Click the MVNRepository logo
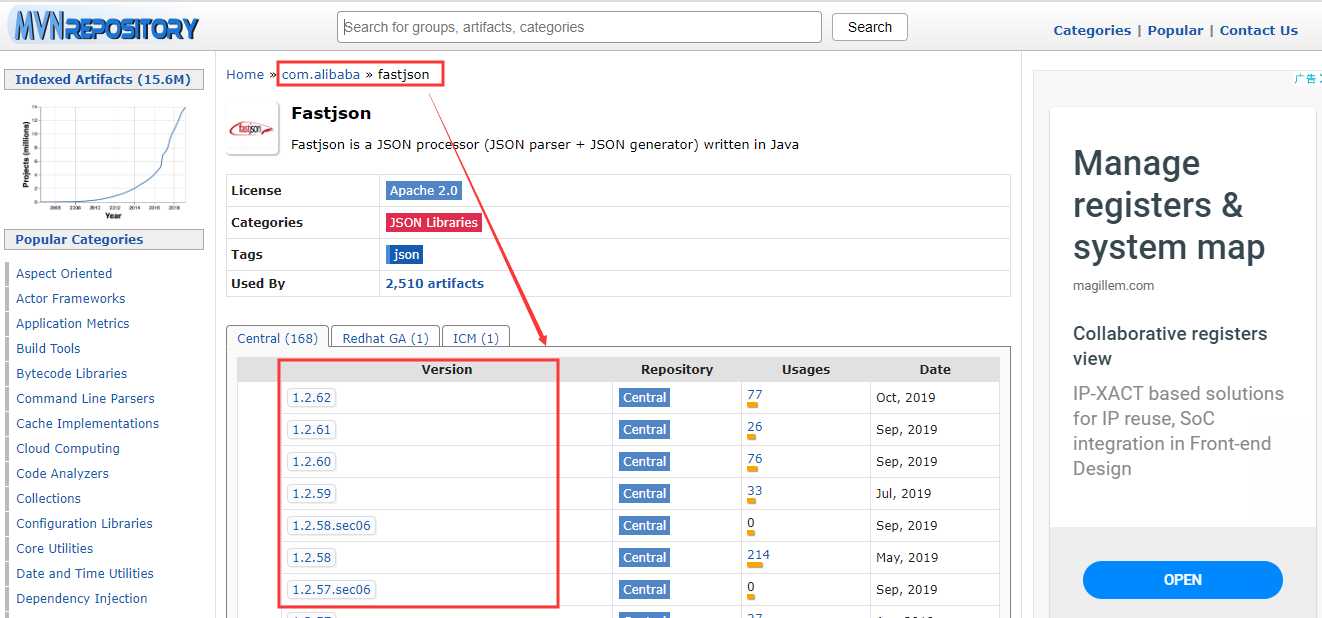This screenshot has width=1322, height=618. [x=103, y=26]
